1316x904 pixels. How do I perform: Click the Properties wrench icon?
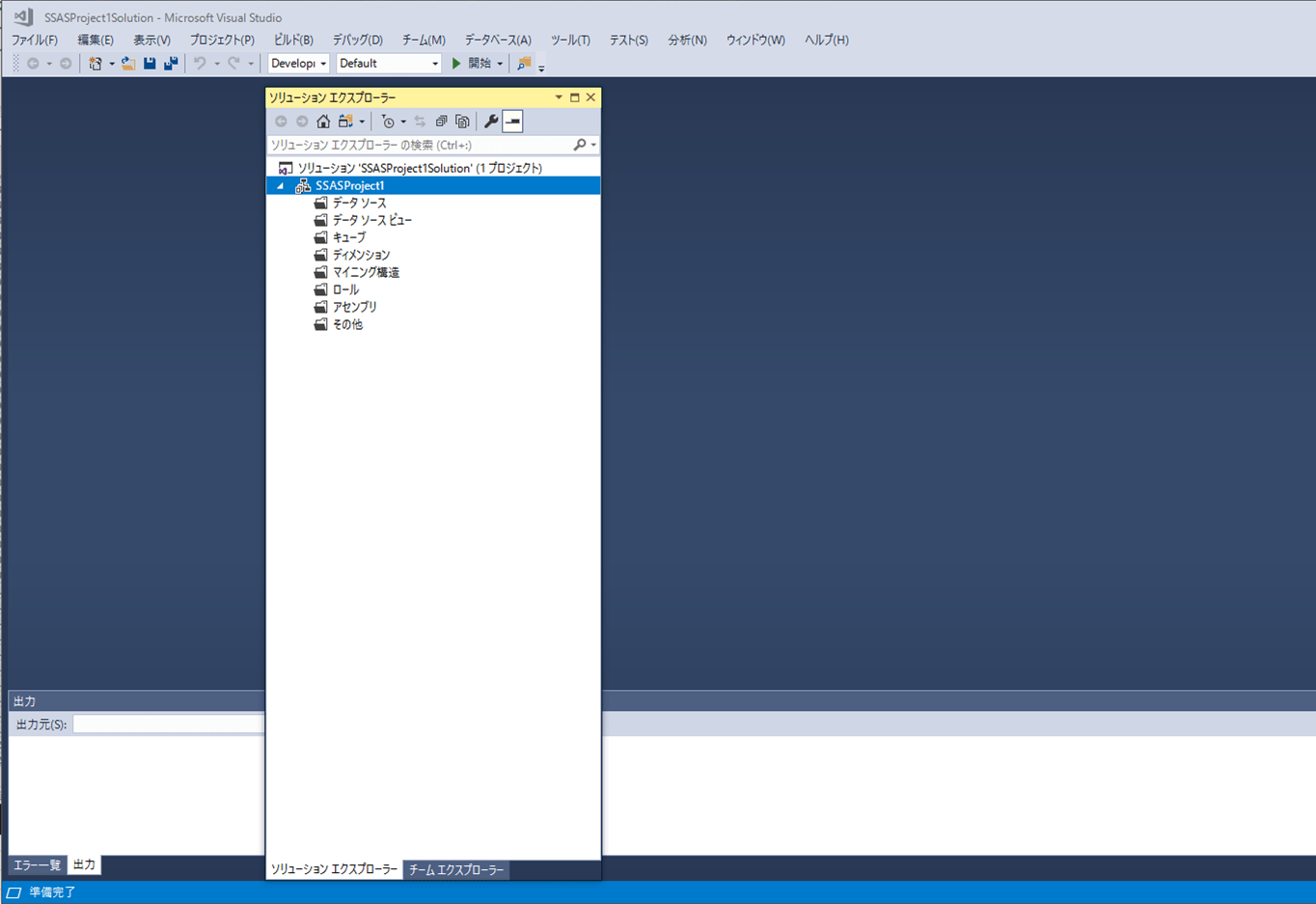[491, 122]
